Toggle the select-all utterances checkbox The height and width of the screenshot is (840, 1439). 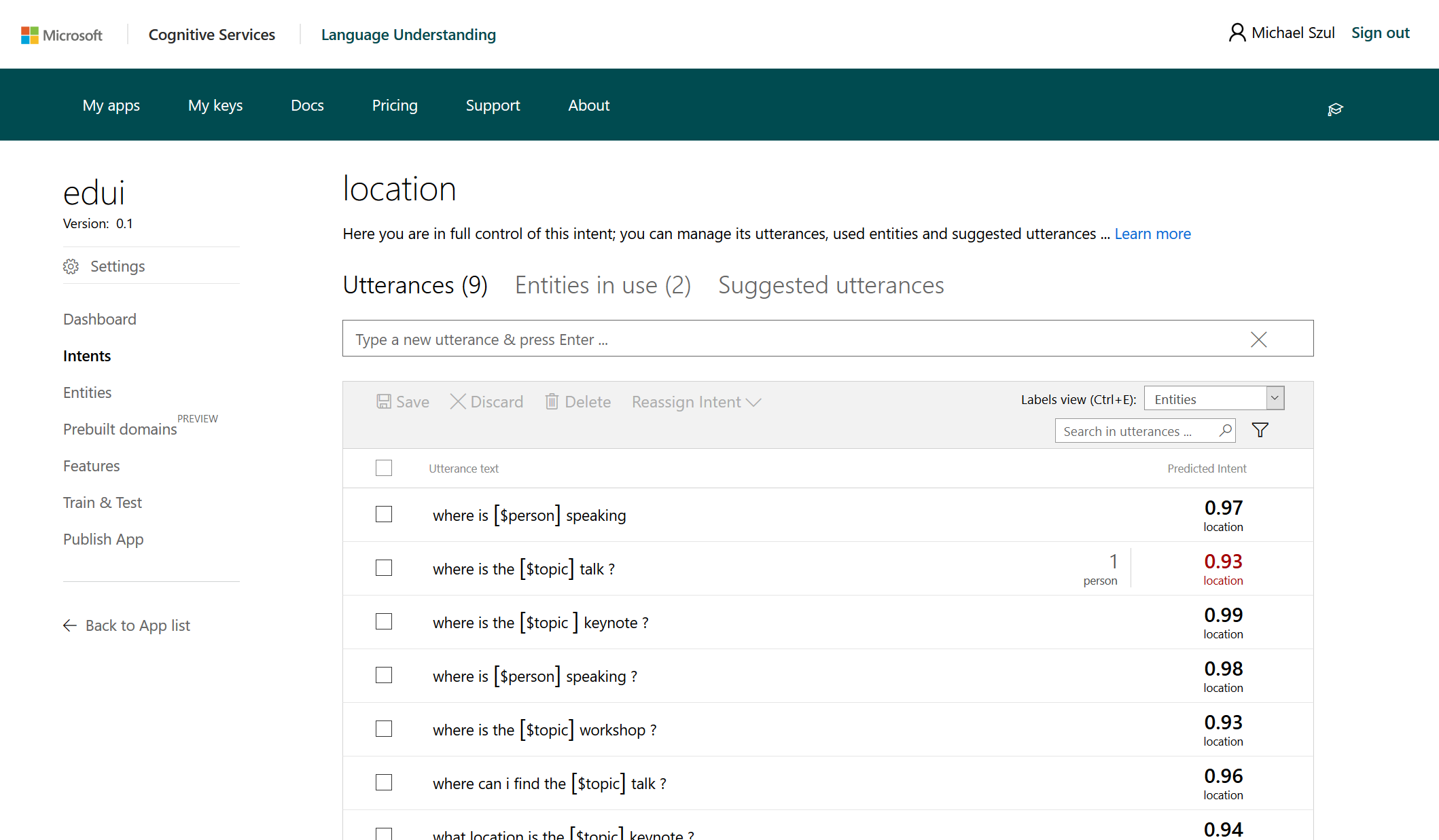[x=384, y=468]
